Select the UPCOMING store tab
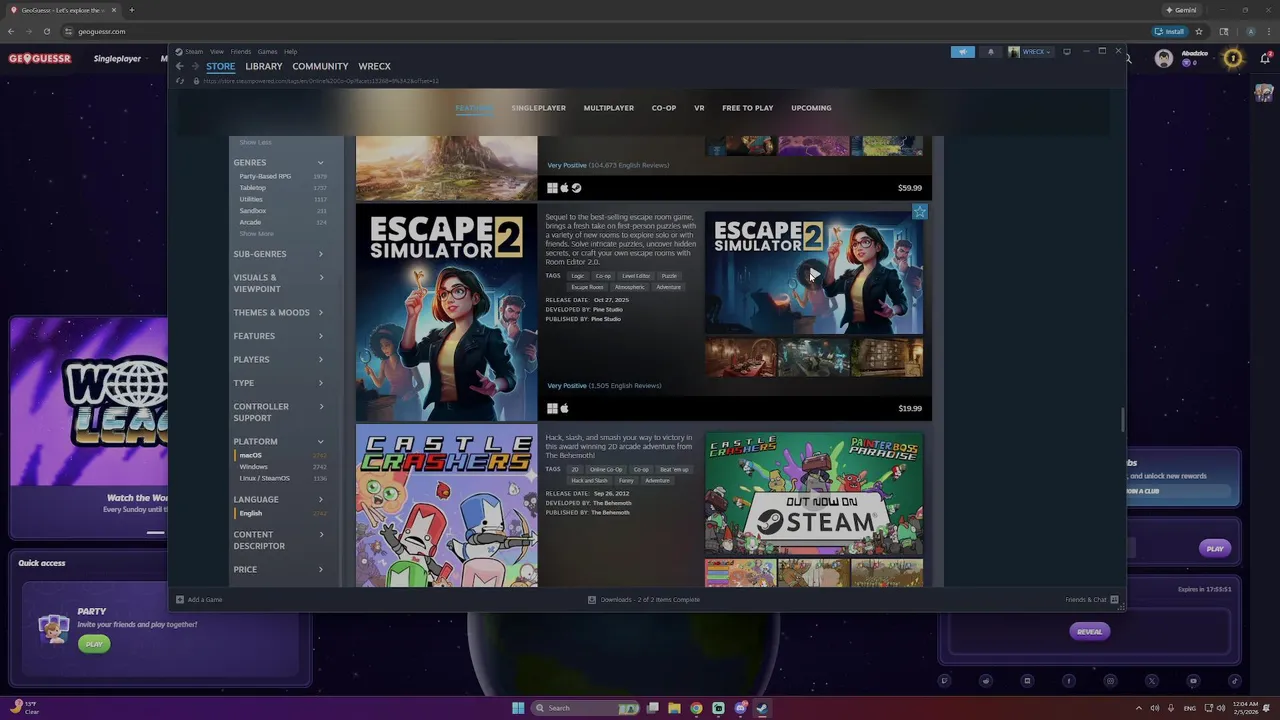1280x720 pixels. (811, 108)
